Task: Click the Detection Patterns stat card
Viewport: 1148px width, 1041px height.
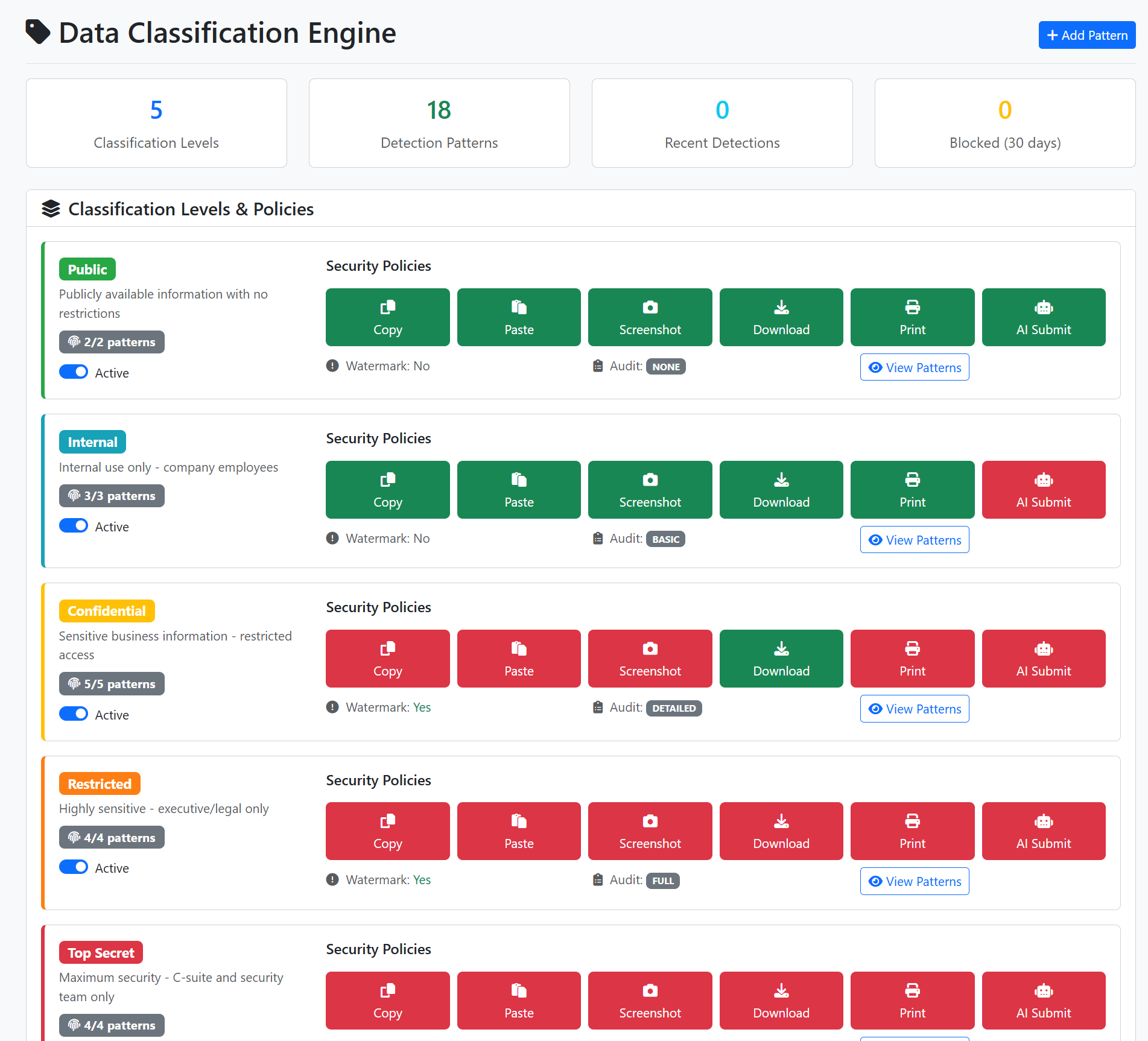Action: 439,123
